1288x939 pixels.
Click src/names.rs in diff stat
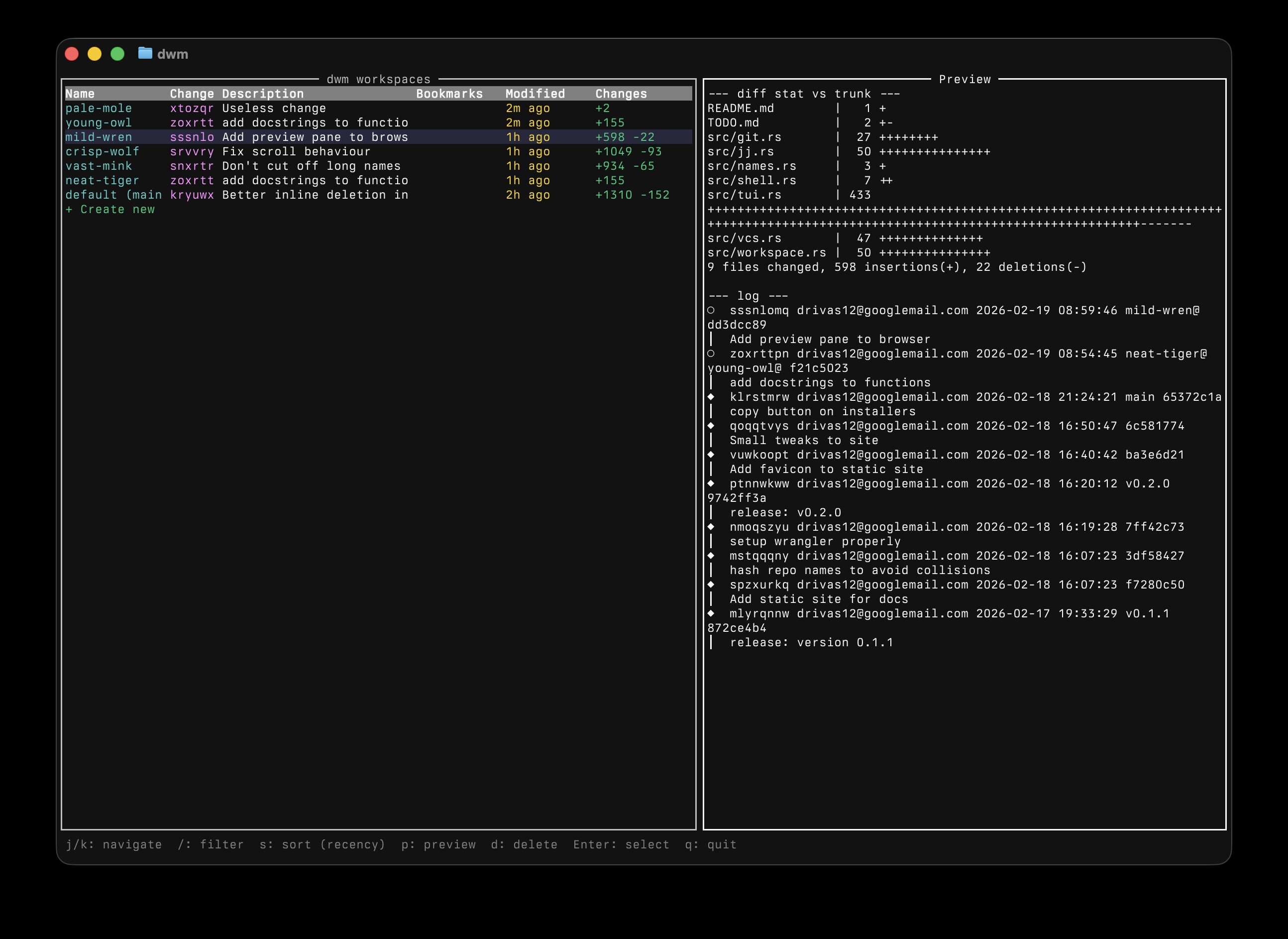pyautogui.click(x=751, y=166)
